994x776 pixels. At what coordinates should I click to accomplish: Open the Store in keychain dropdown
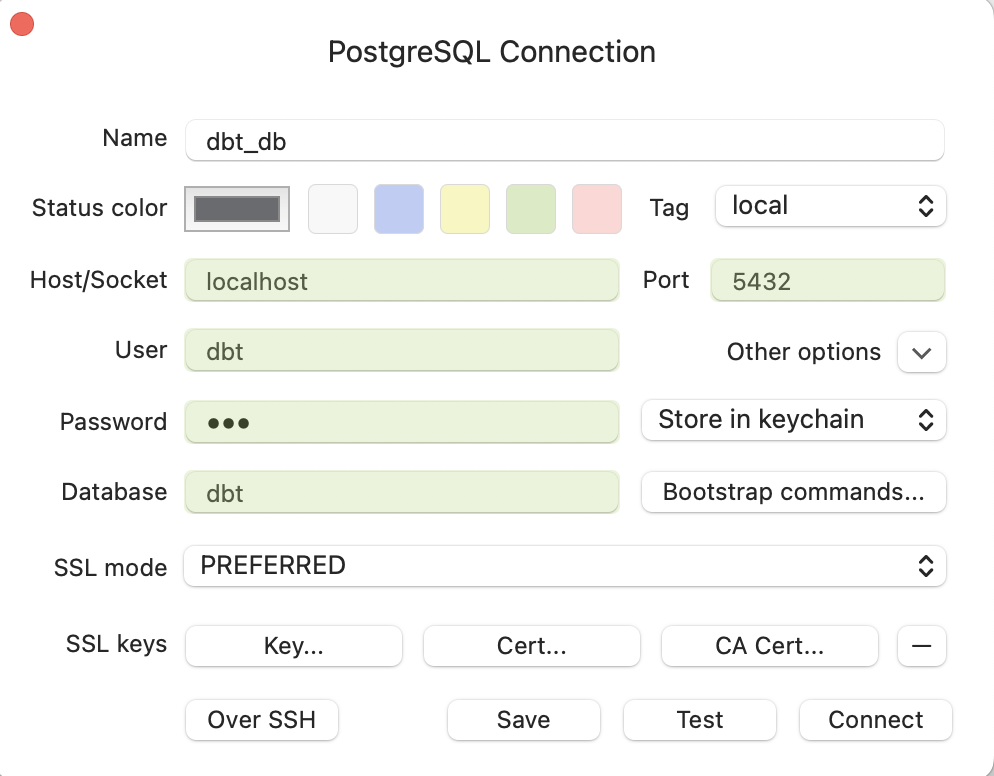(x=793, y=420)
